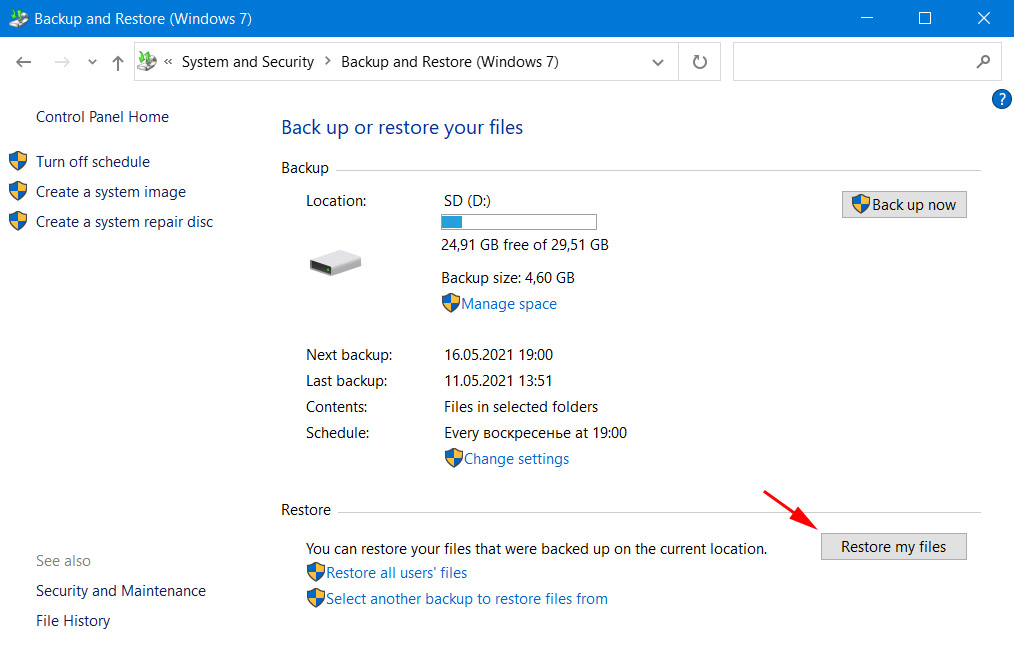Click the Restore my files button

[894, 547]
